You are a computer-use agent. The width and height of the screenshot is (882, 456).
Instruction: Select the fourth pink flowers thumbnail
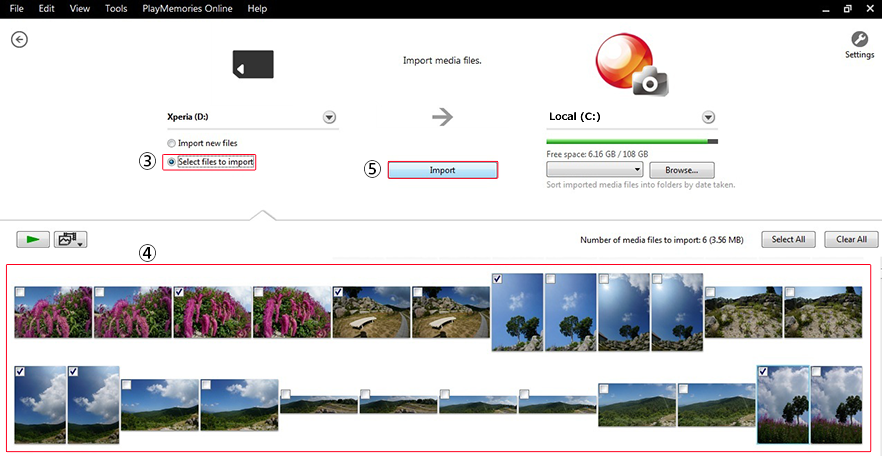(291, 312)
